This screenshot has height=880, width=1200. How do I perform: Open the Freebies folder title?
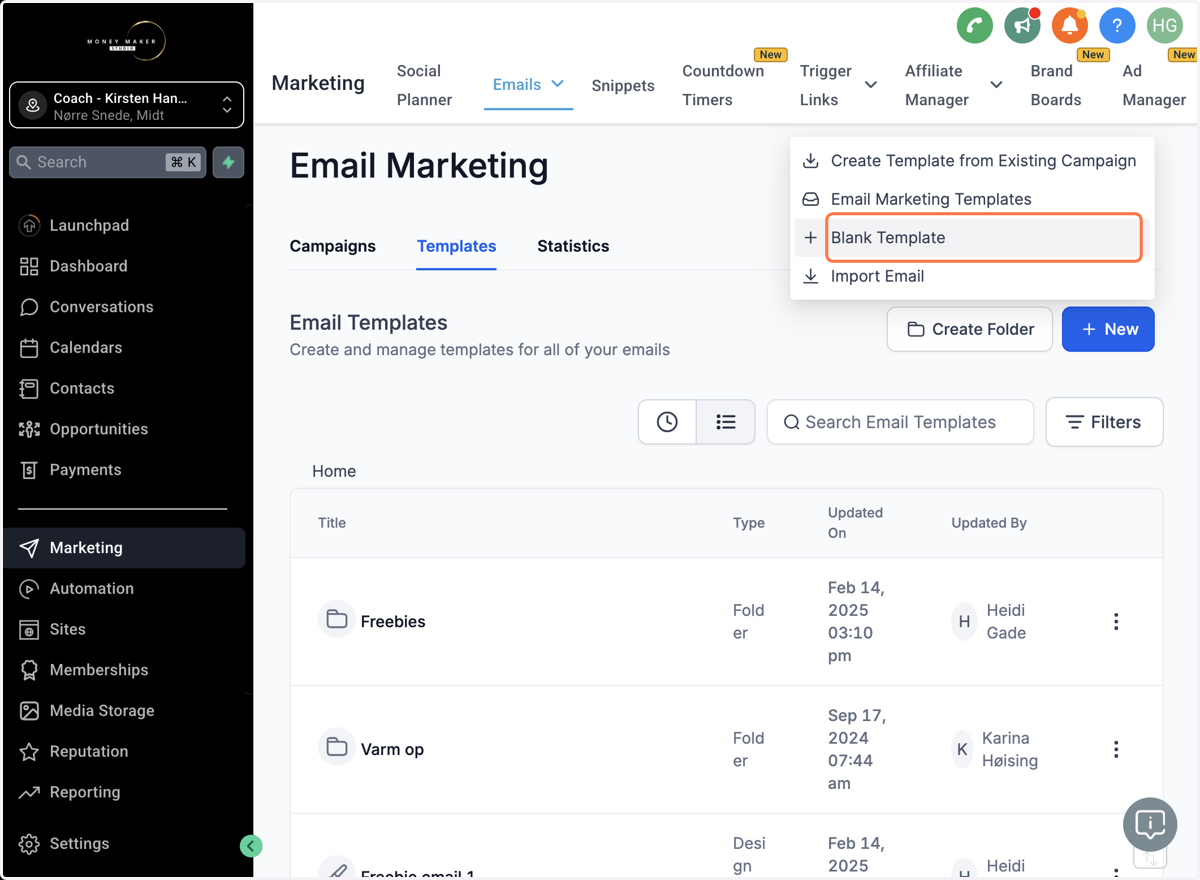point(393,621)
